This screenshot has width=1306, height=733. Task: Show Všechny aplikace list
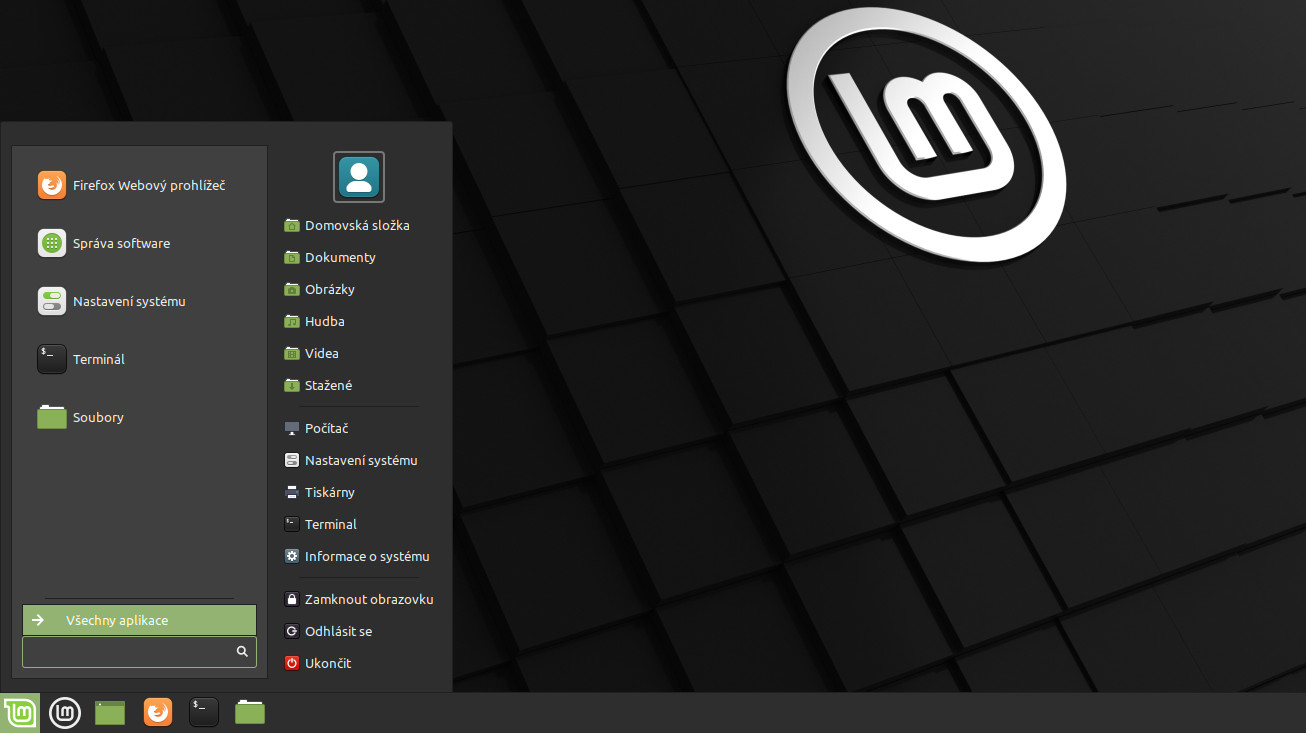coord(139,620)
